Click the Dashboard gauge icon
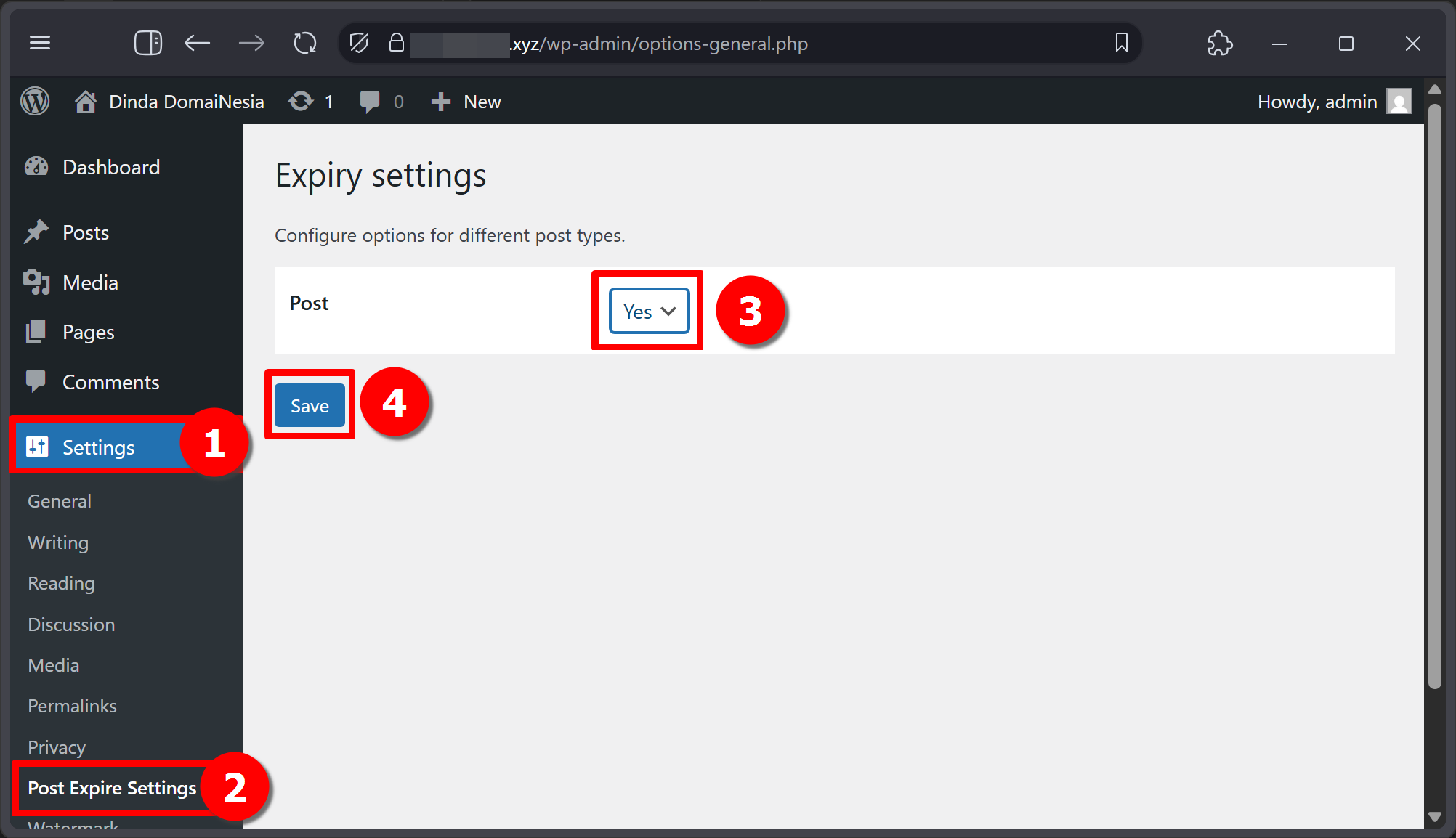Viewport: 1456px width, 838px height. (x=36, y=167)
